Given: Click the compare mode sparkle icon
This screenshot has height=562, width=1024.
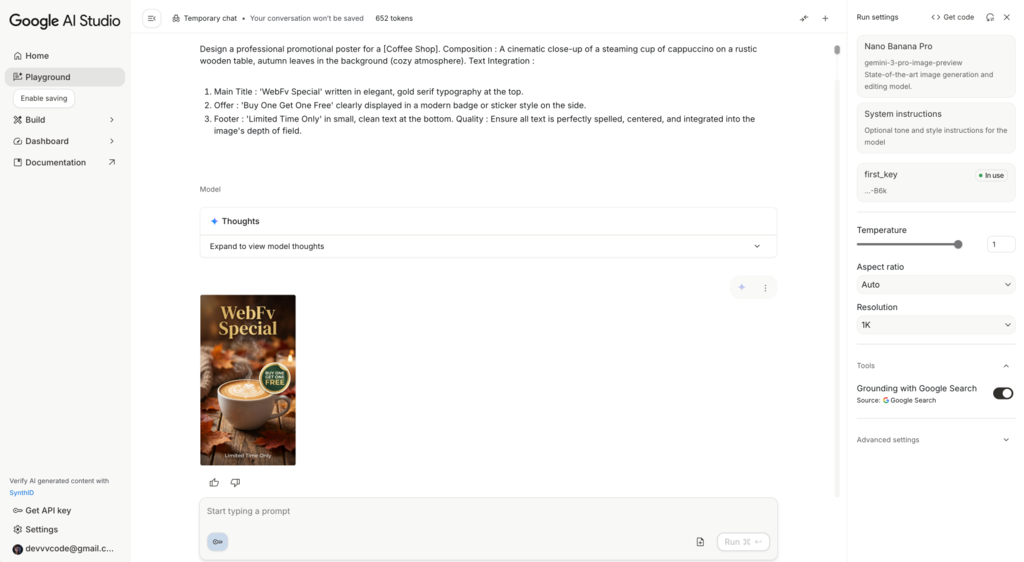Looking at the screenshot, I should (x=804, y=18).
